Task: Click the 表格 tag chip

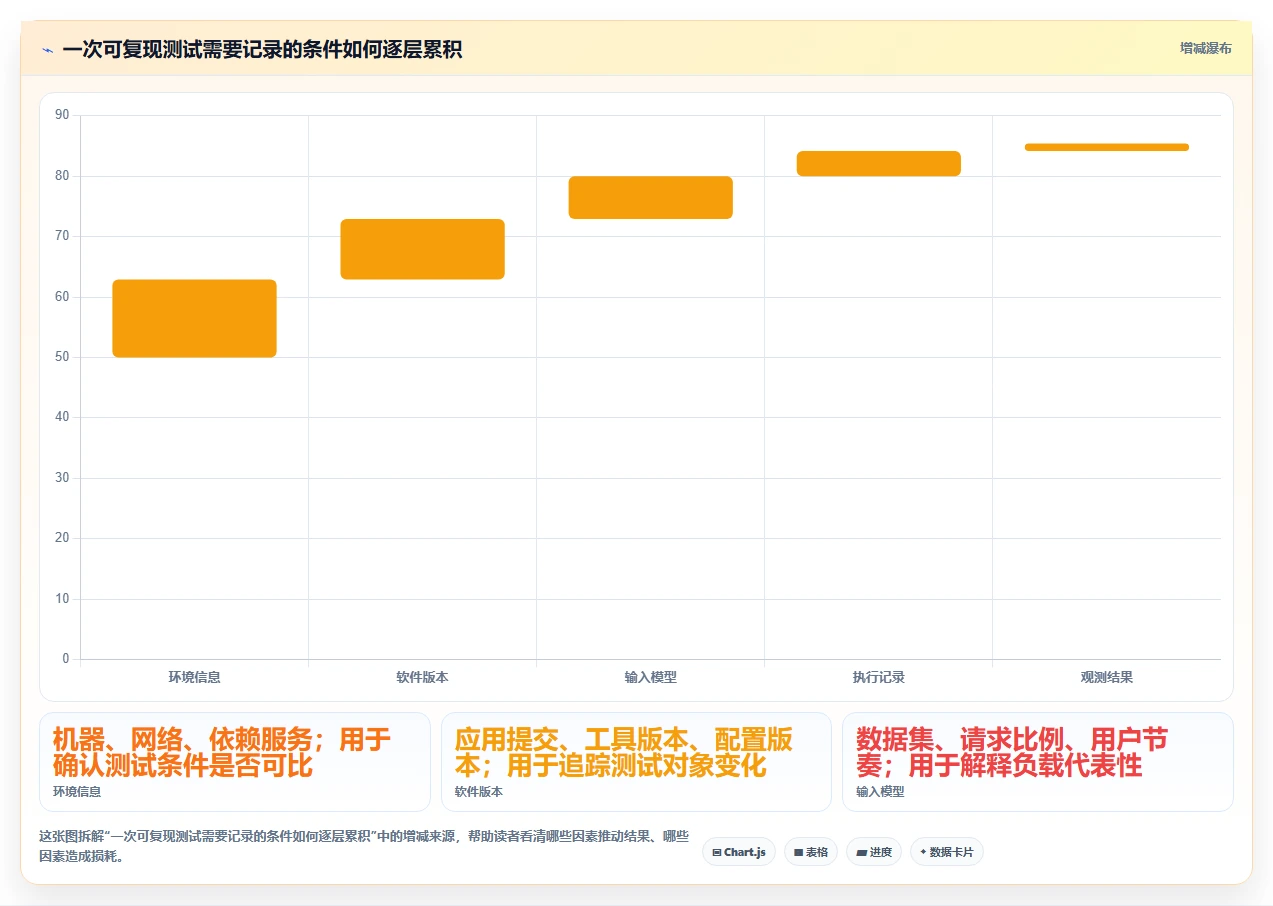Action: click(810, 852)
